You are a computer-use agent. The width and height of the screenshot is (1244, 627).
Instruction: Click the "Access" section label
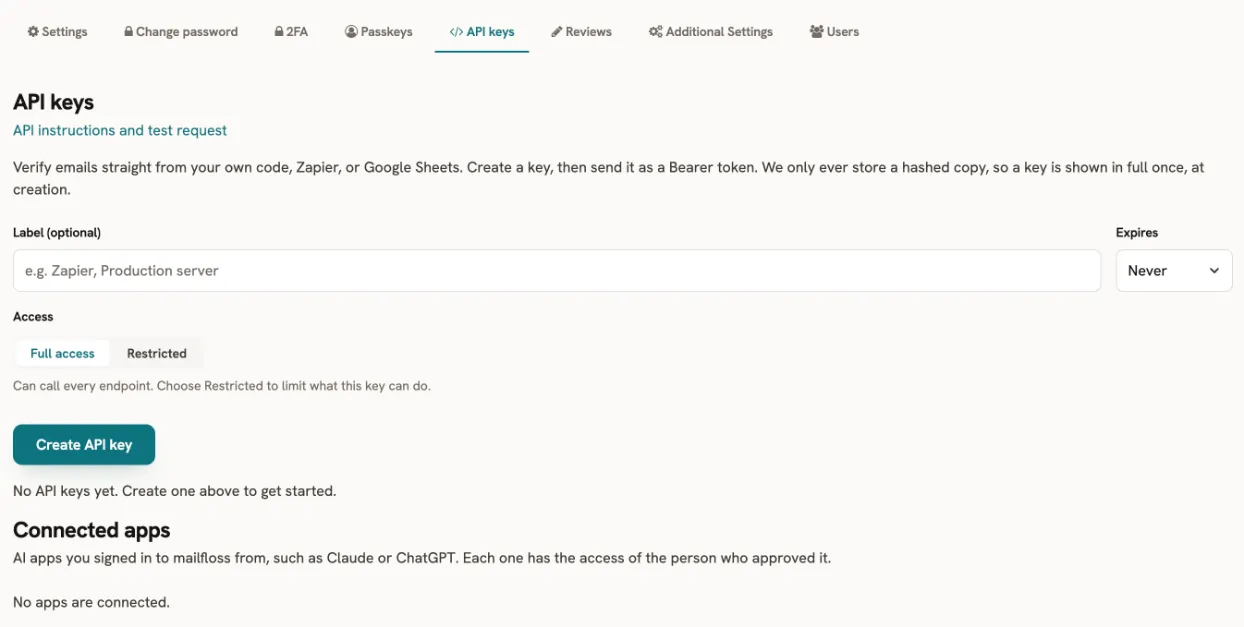click(x=33, y=316)
